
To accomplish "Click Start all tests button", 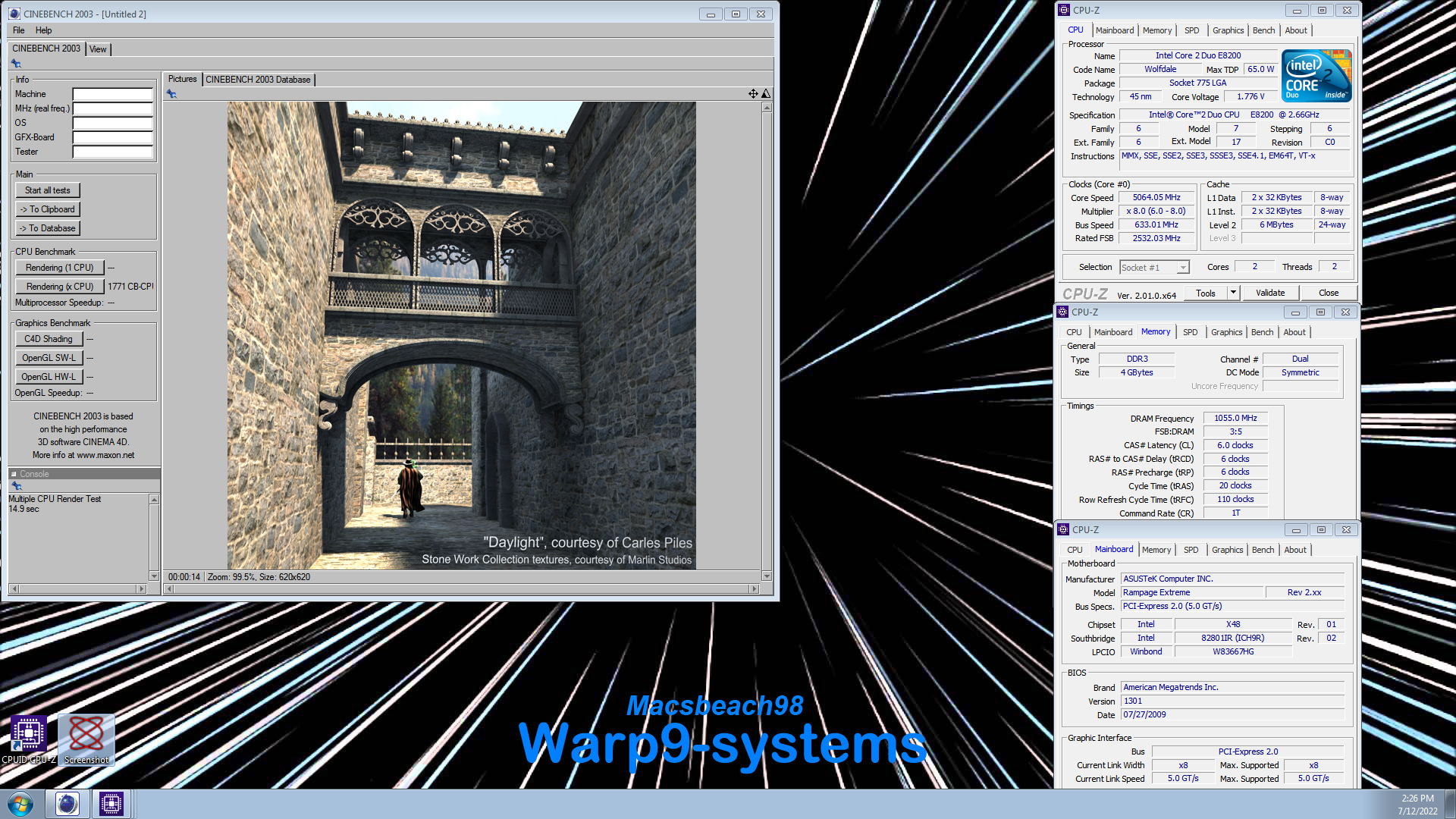I will tap(48, 190).
